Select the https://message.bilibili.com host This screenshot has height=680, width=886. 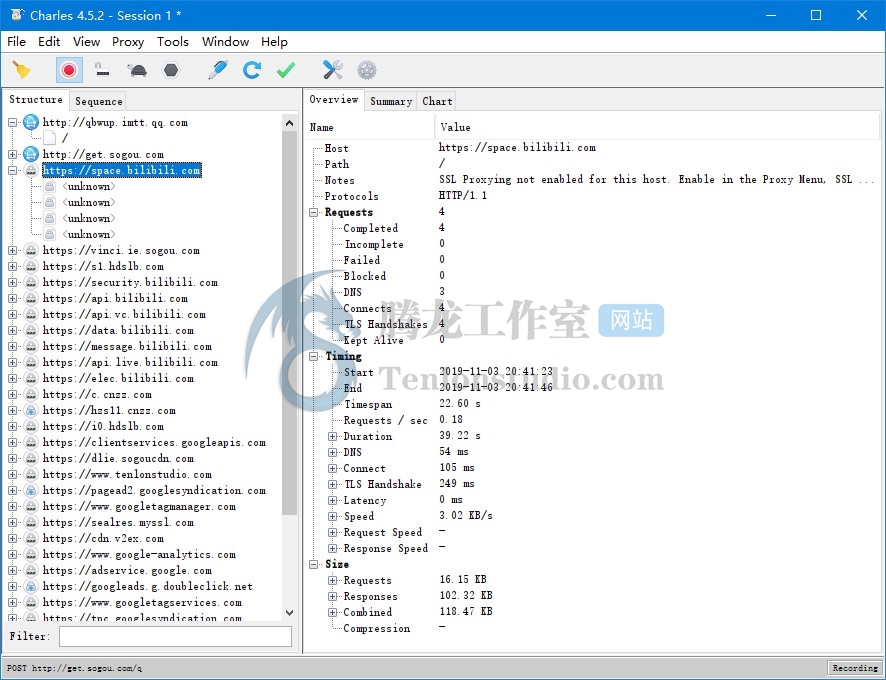(127, 347)
